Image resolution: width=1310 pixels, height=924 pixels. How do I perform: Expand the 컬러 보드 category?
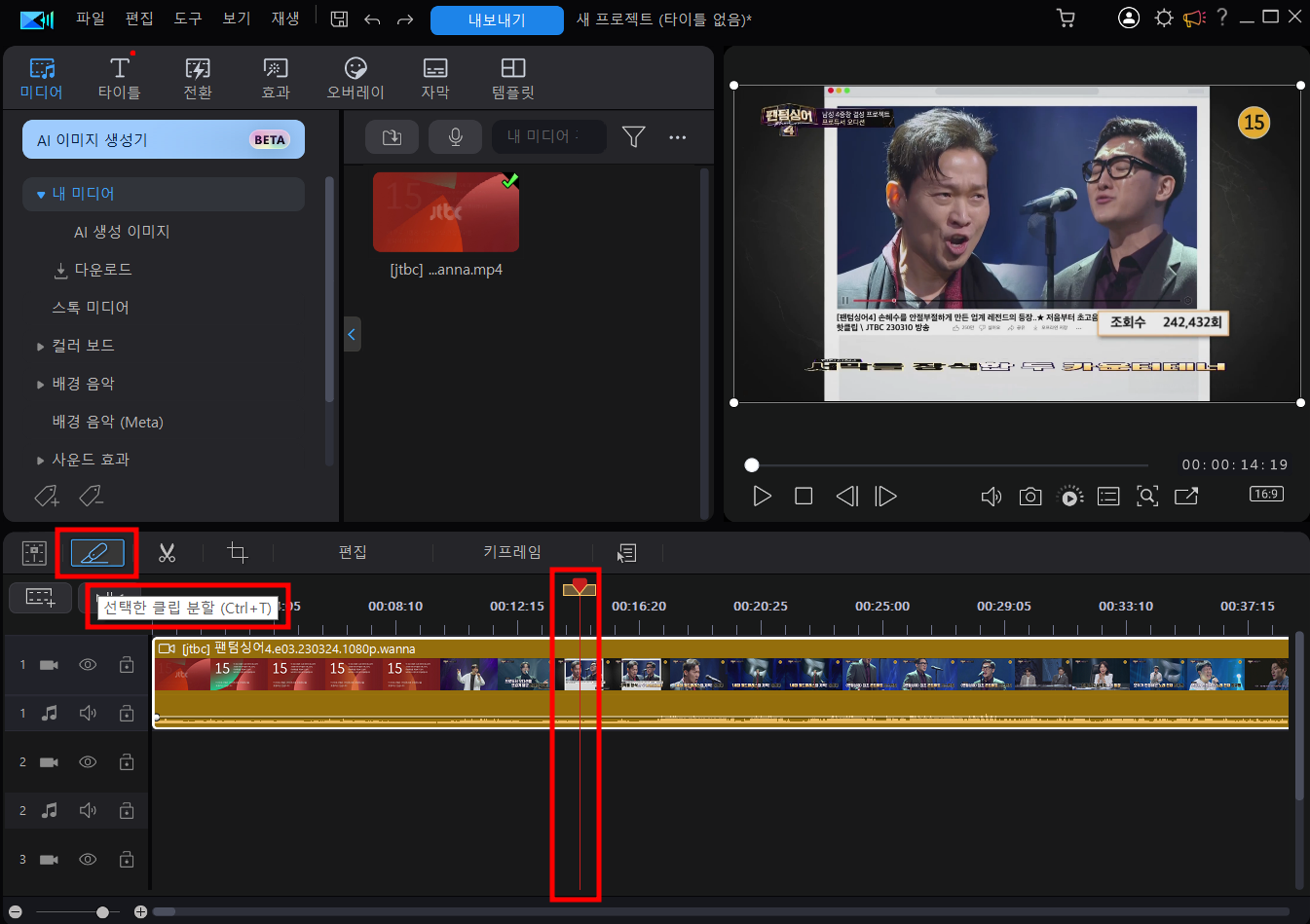41,347
